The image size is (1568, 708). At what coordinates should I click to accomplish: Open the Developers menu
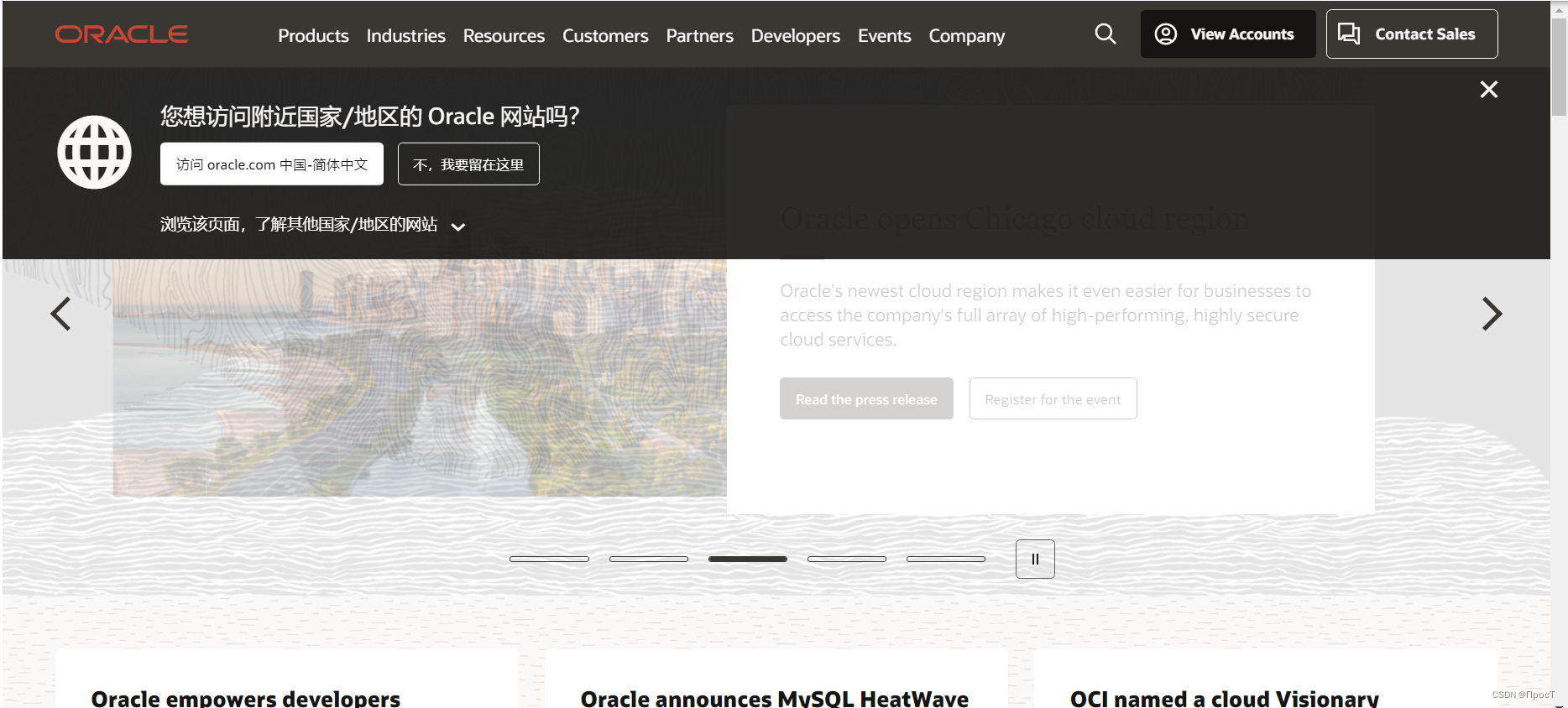click(795, 35)
